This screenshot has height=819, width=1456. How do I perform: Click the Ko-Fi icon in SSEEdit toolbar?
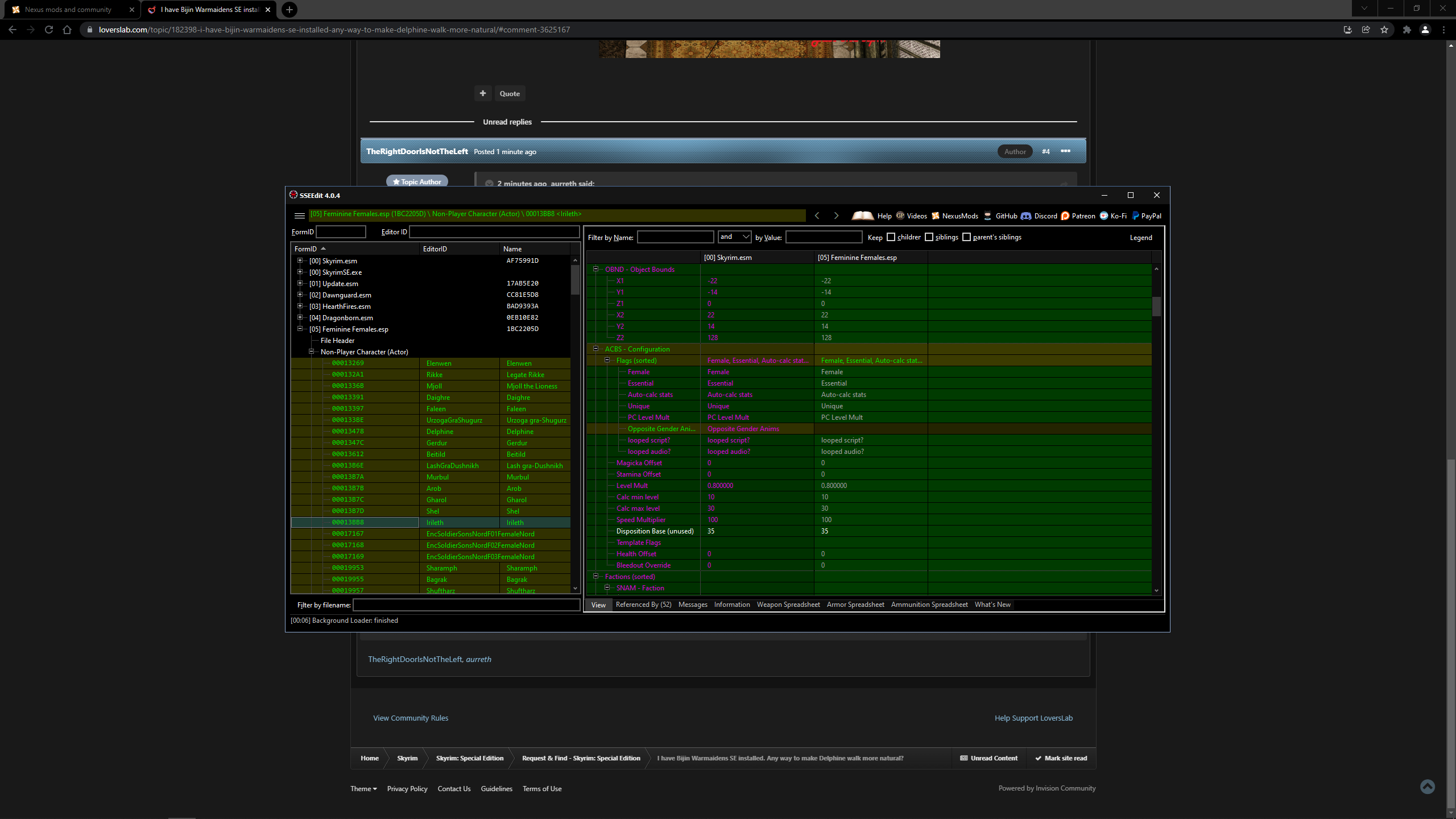1102,216
